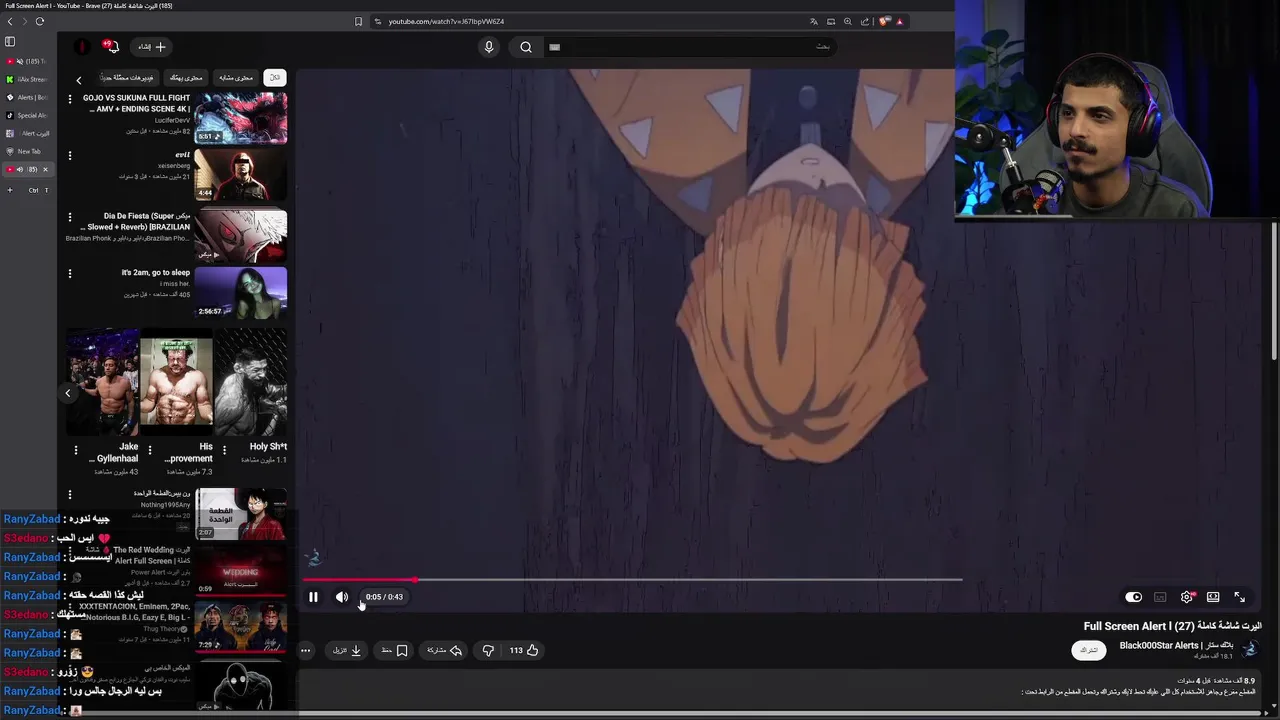Switch to the New Tab vertical tab

pyautogui.click(x=27, y=151)
